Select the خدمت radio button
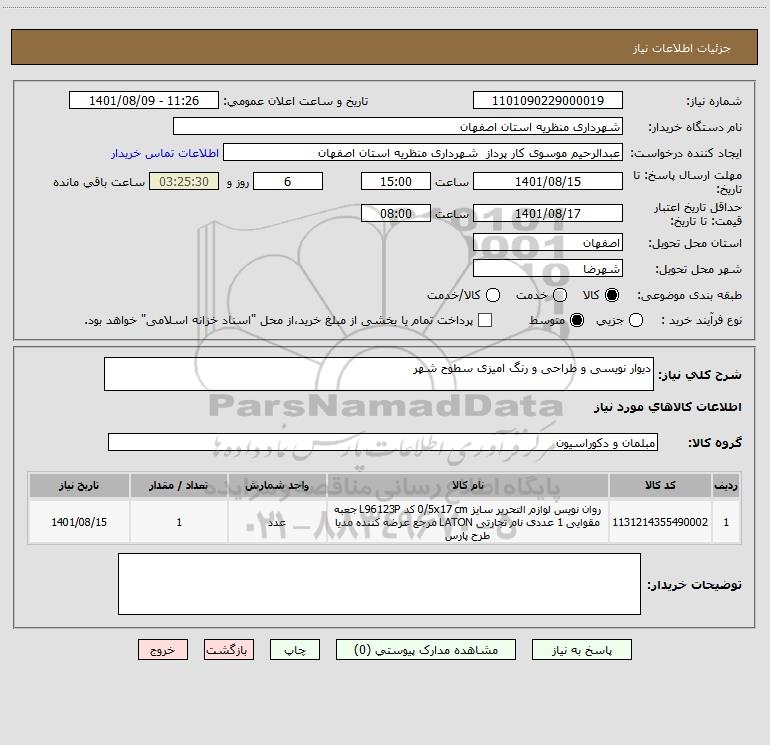Image resolution: width=770 pixels, height=745 pixels. (560, 295)
